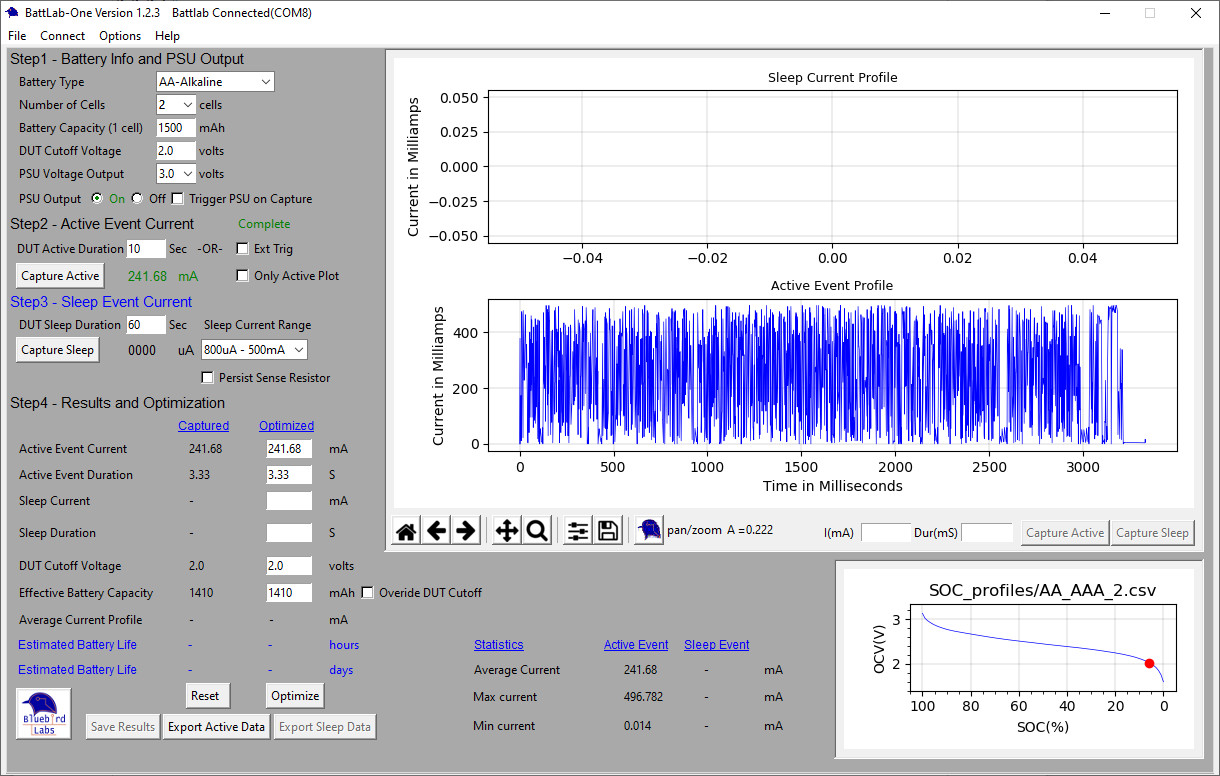Select the zoom magnifier tool
The height and width of the screenshot is (776, 1220).
pyautogui.click(x=537, y=531)
